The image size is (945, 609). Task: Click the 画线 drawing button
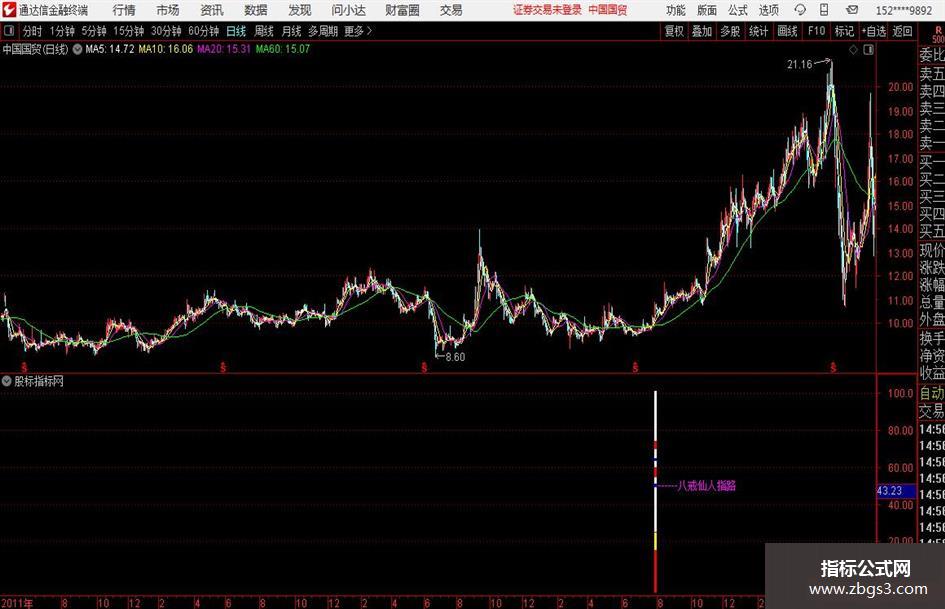[x=787, y=31]
